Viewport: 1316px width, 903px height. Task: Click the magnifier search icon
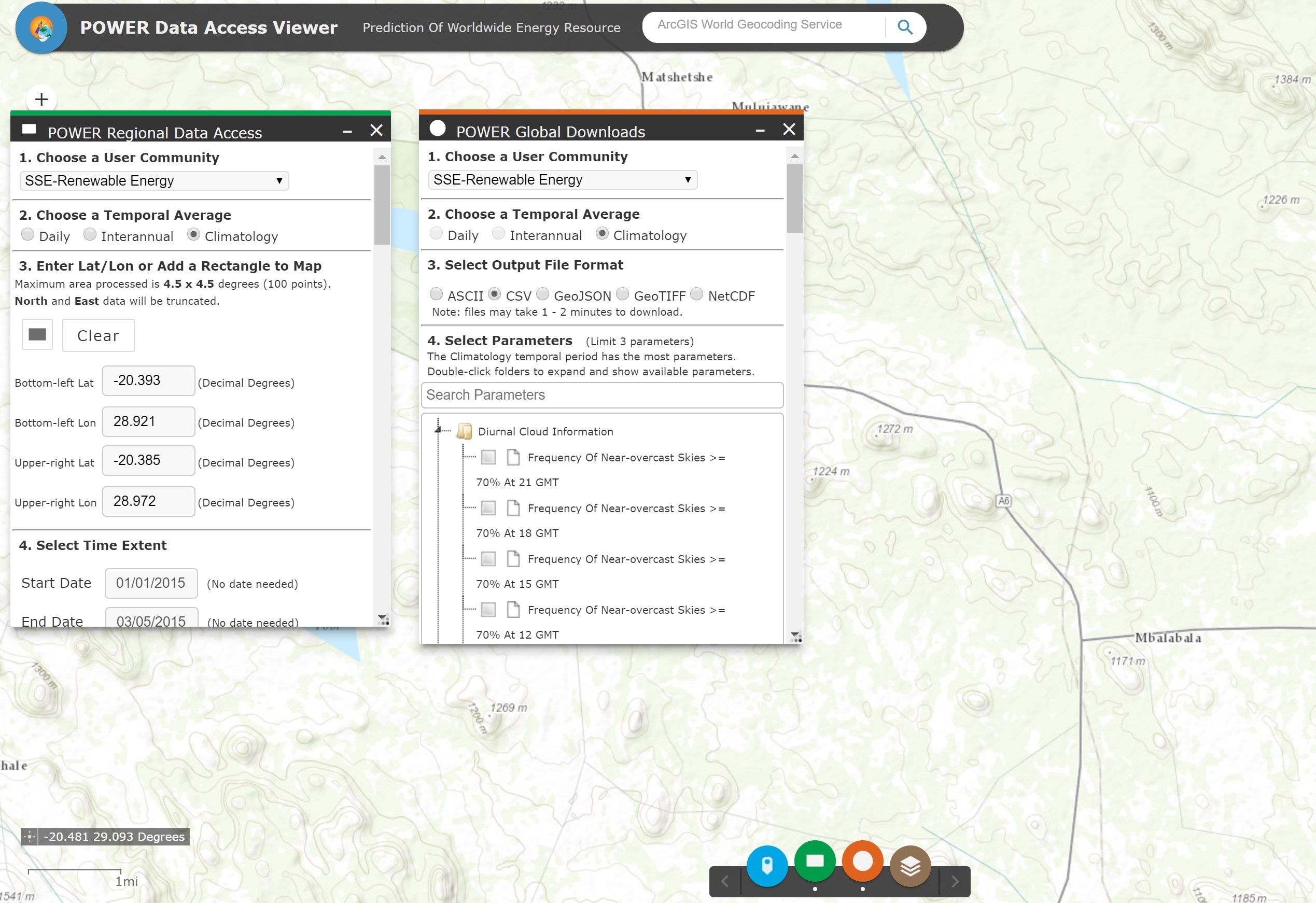pos(904,27)
